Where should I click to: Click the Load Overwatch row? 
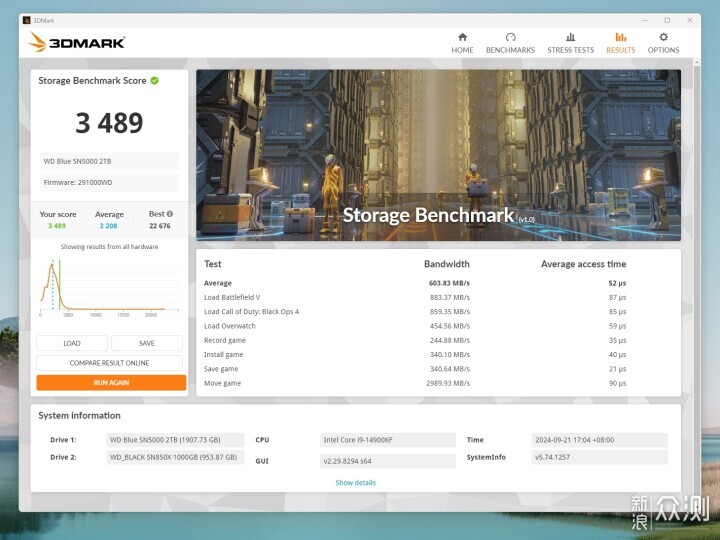[415, 326]
